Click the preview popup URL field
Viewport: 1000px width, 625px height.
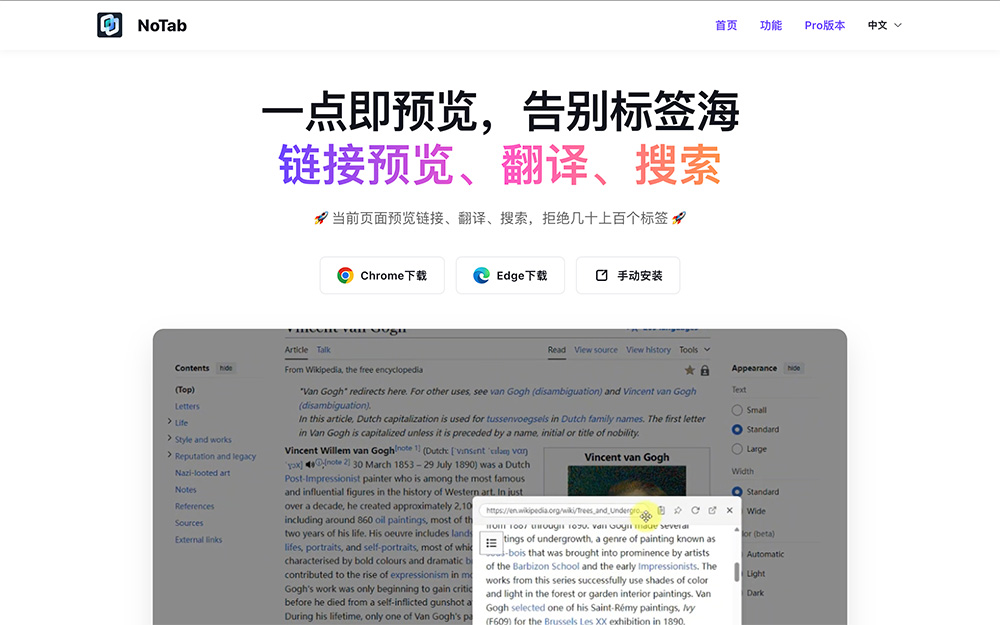point(564,510)
